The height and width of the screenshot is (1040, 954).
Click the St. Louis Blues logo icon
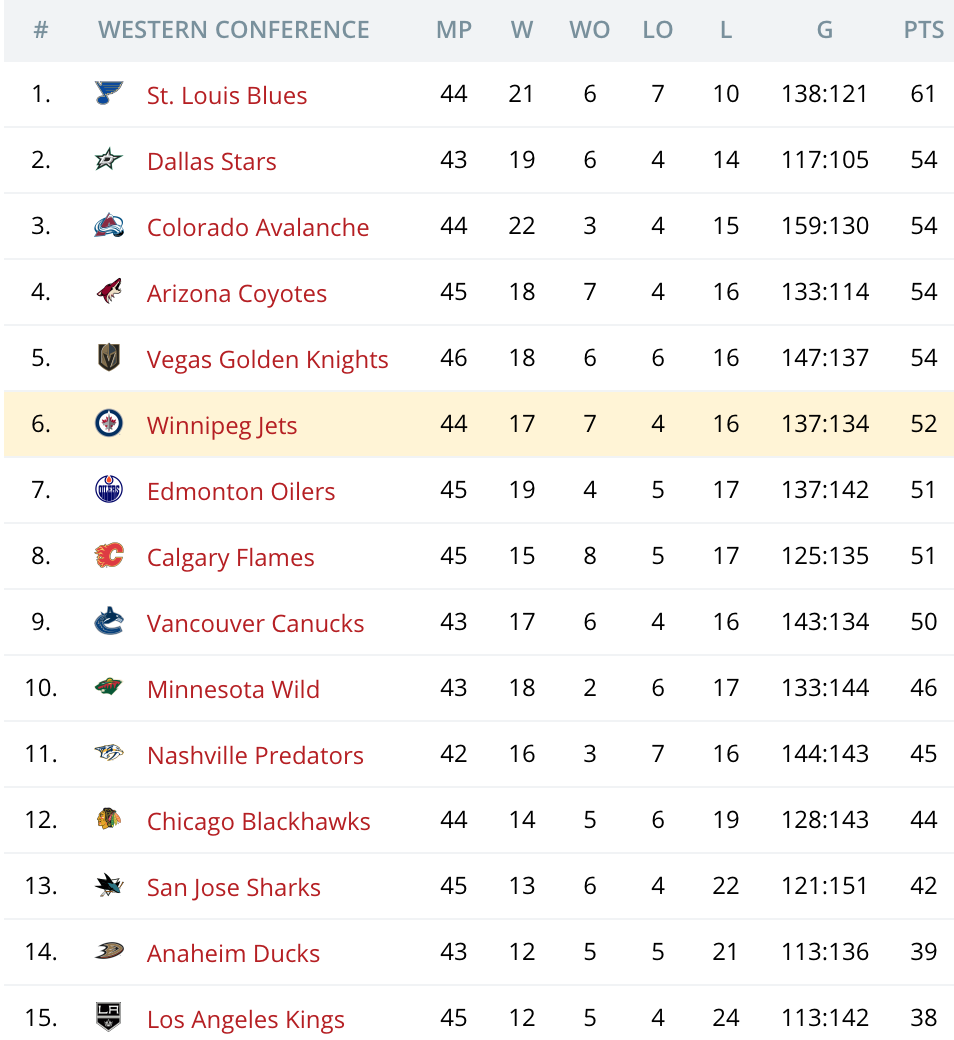click(x=109, y=95)
